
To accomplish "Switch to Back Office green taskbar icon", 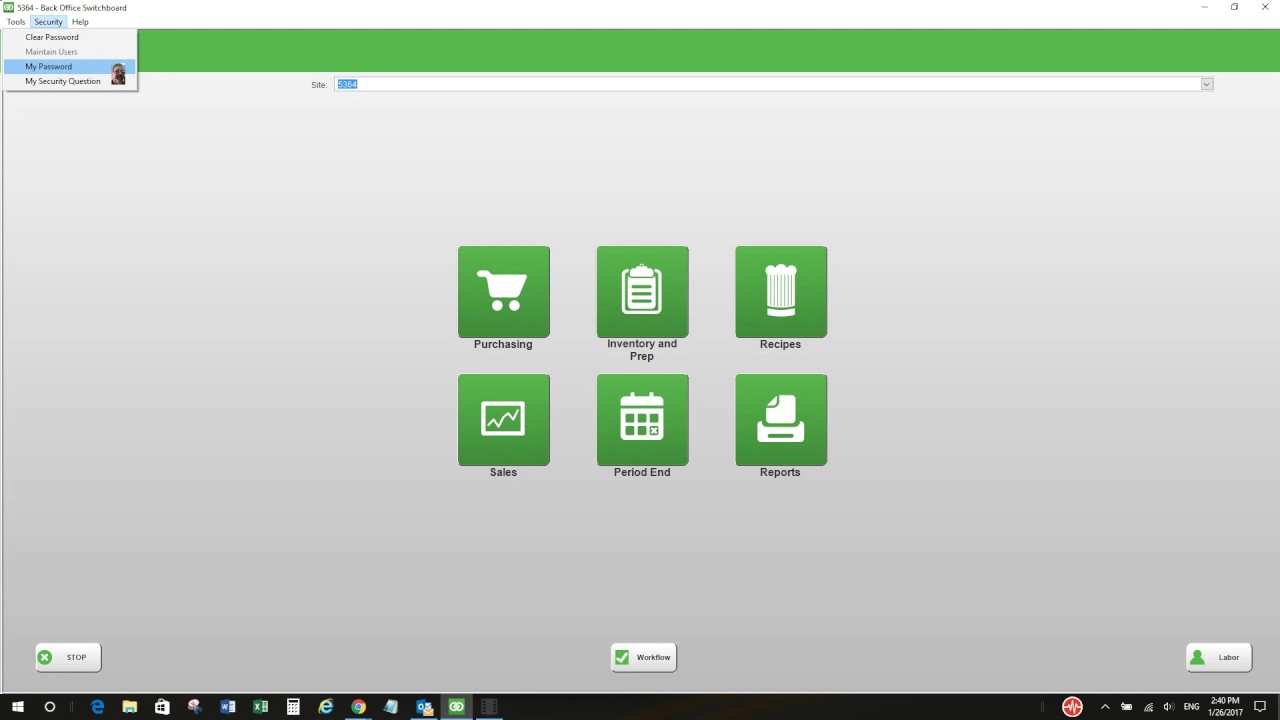I will point(457,707).
